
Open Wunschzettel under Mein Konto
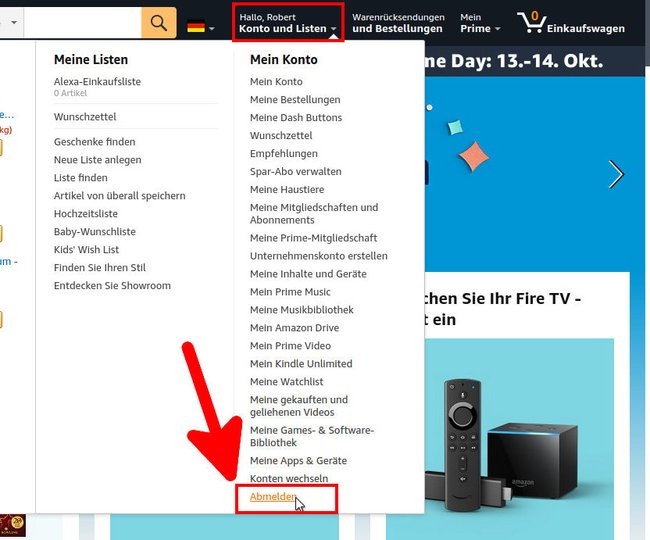[x=281, y=136]
